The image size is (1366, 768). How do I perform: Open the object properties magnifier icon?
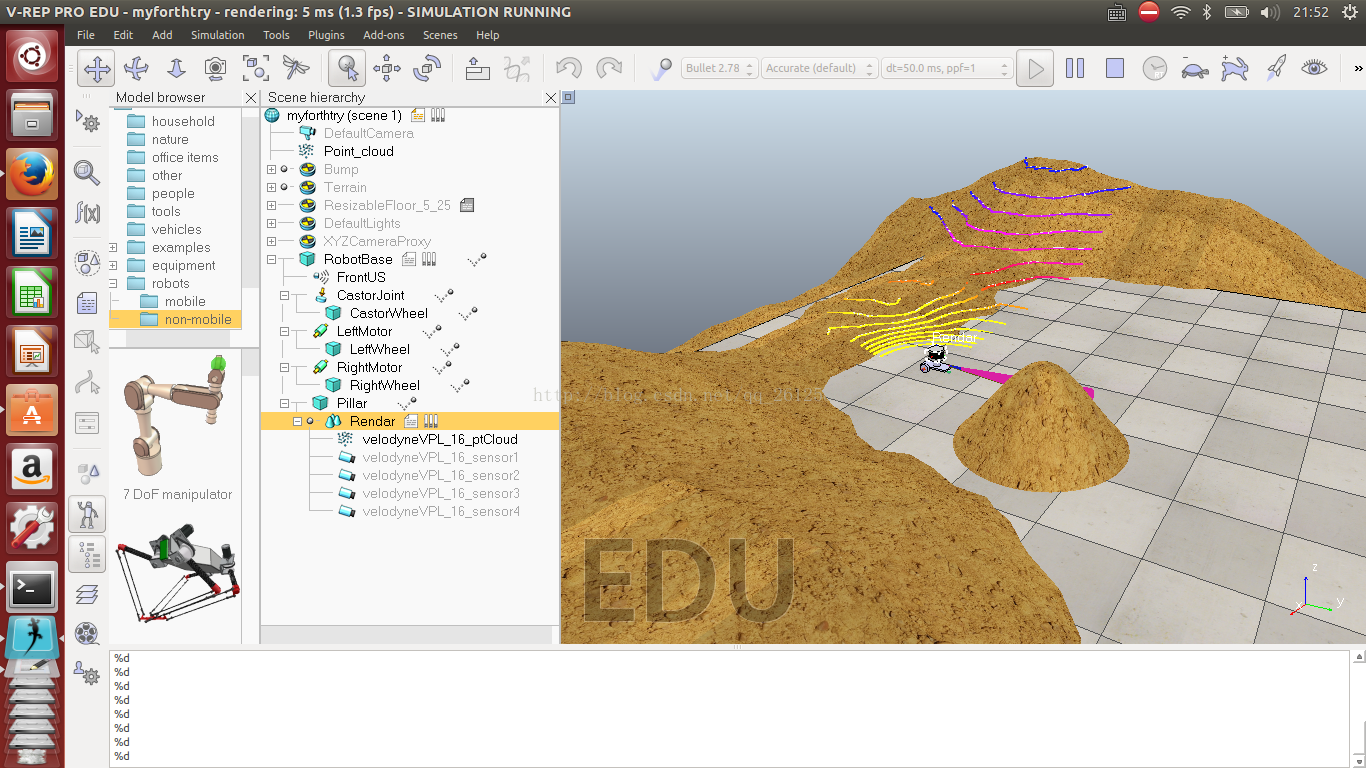88,173
